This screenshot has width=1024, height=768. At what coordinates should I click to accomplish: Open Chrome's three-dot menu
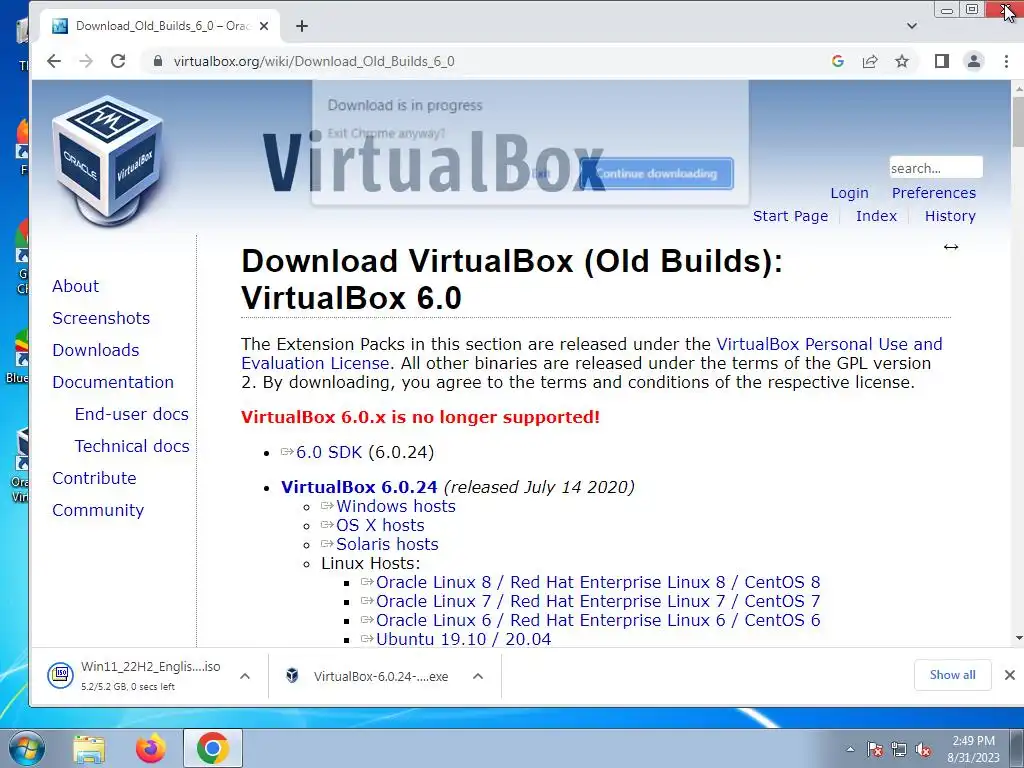pos(1006,61)
